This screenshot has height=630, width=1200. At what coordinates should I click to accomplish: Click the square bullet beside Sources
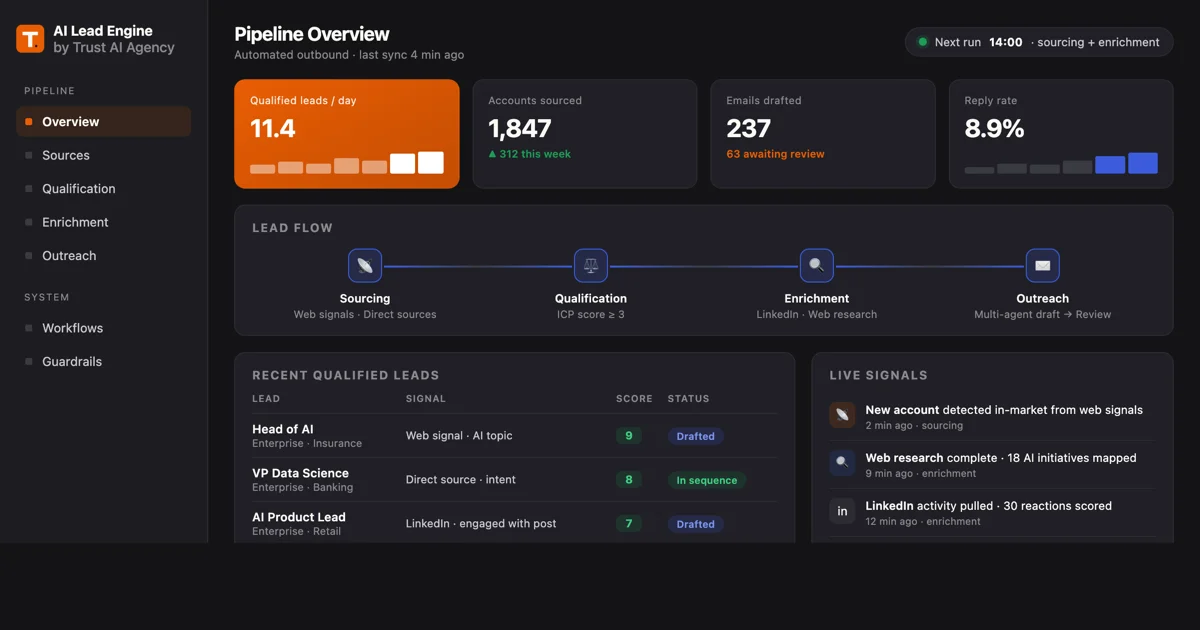pos(29,155)
